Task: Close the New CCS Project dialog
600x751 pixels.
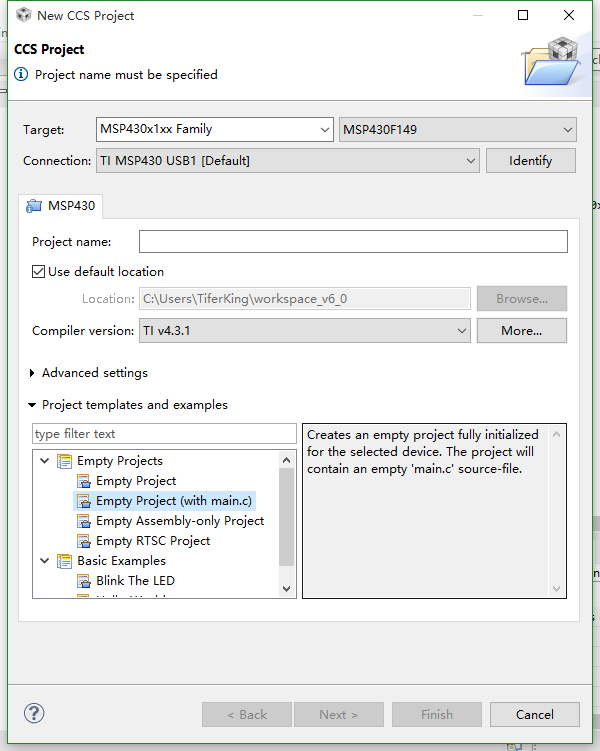Action: [569, 15]
